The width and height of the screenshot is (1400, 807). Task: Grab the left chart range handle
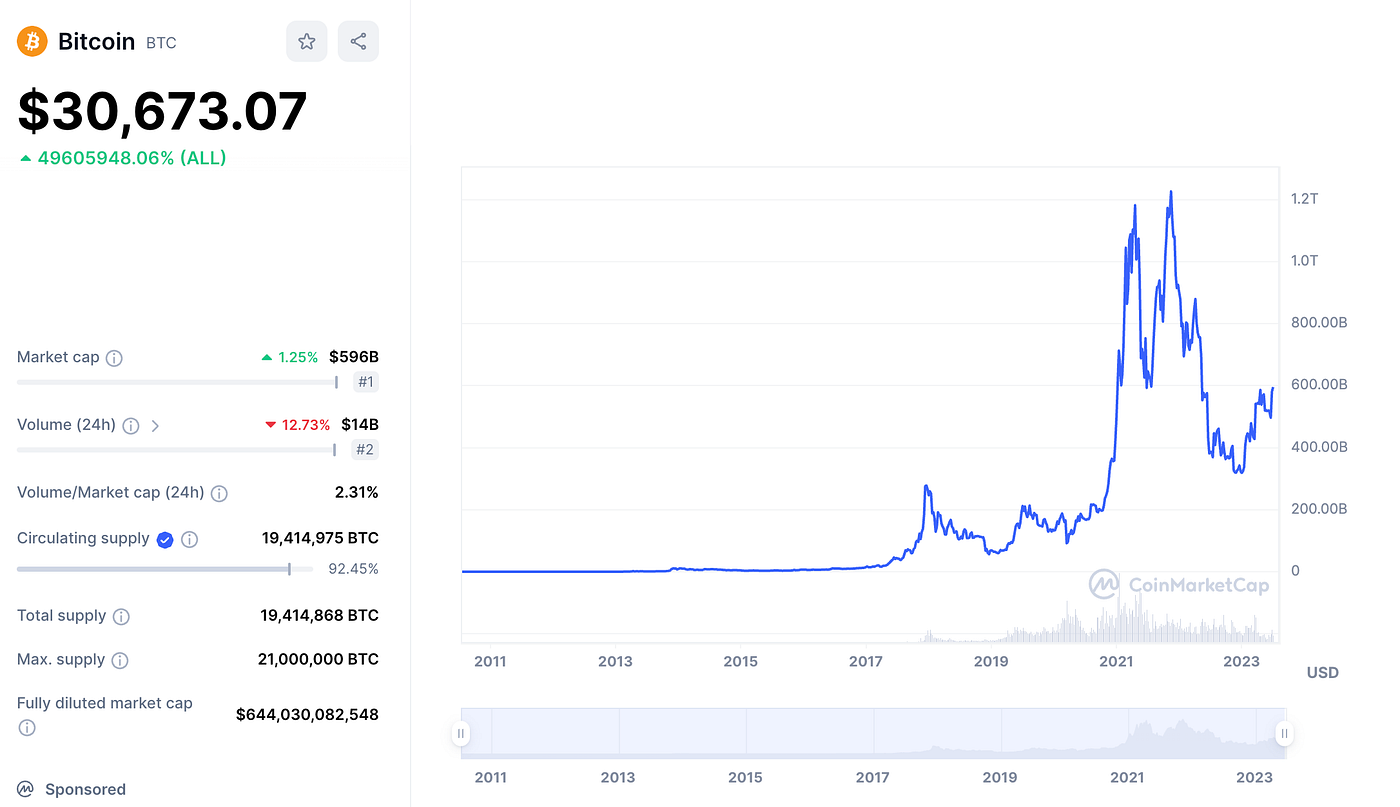click(461, 734)
